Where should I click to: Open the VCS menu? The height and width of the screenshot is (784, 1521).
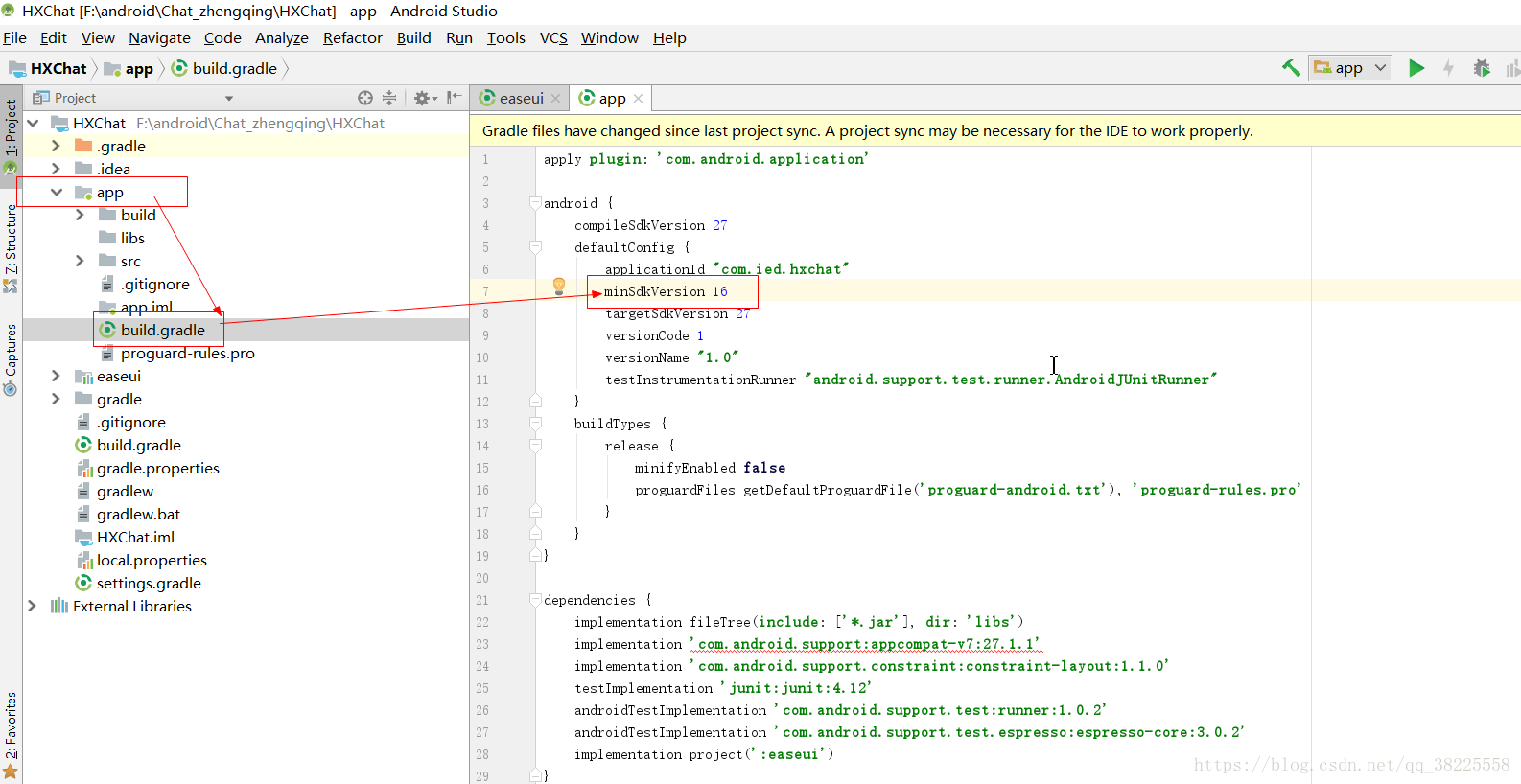click(x=553, y=38)
